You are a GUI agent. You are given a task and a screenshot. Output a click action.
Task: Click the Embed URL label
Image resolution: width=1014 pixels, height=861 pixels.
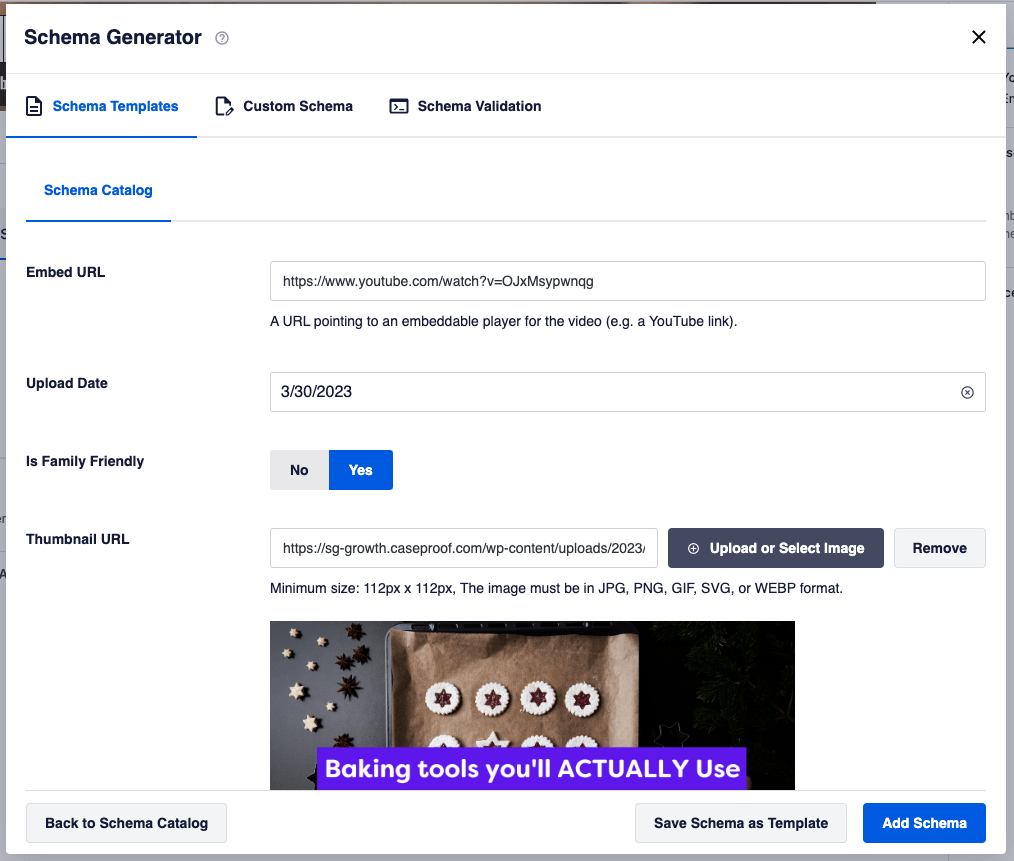[65, 272]
